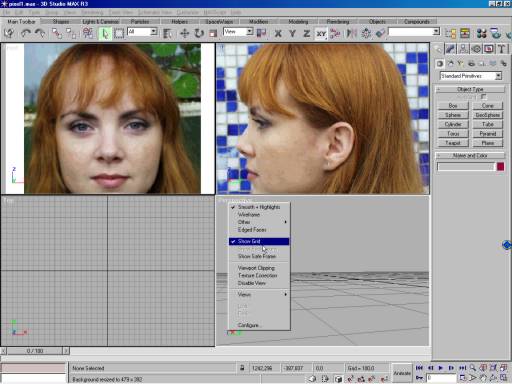Expand the Views submenu in viewport menu
Screen dimensions: 512x384
(259, 294)
